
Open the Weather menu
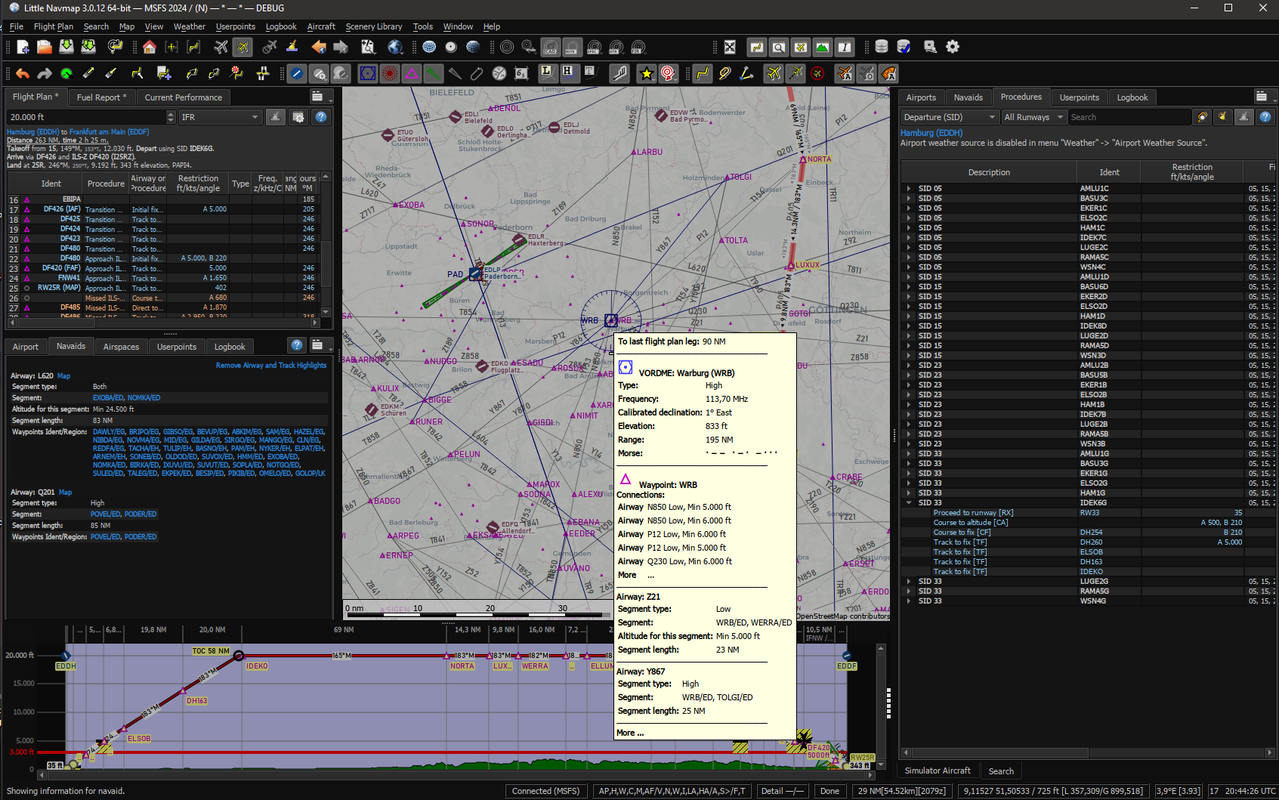click(189, 26)
